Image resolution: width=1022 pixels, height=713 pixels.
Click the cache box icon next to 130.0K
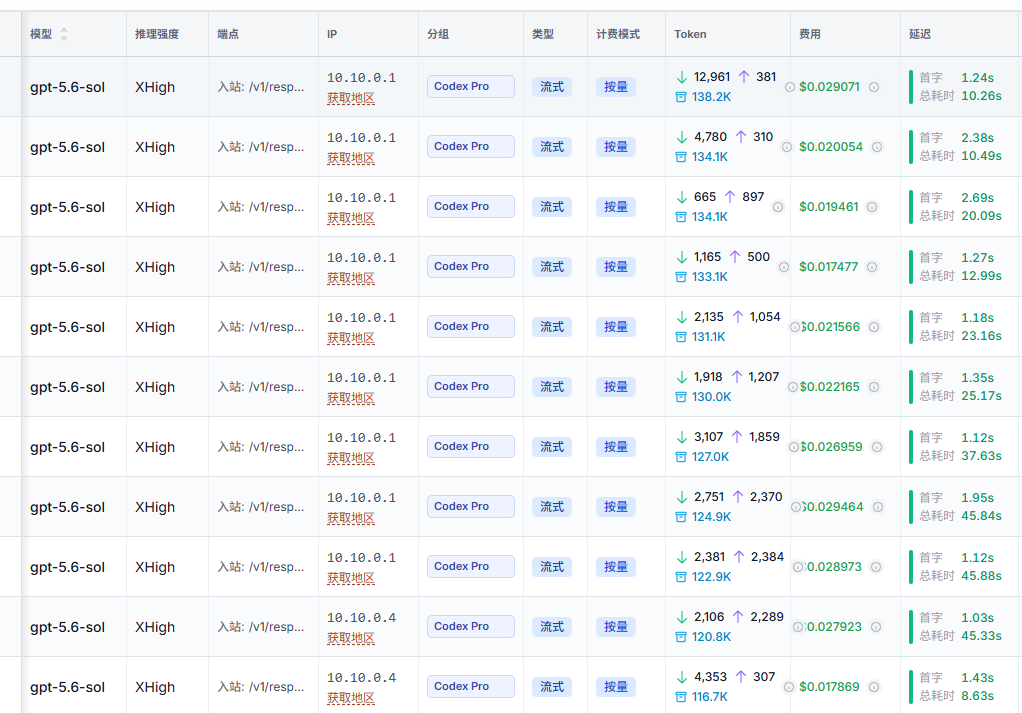tap(680, 397)
